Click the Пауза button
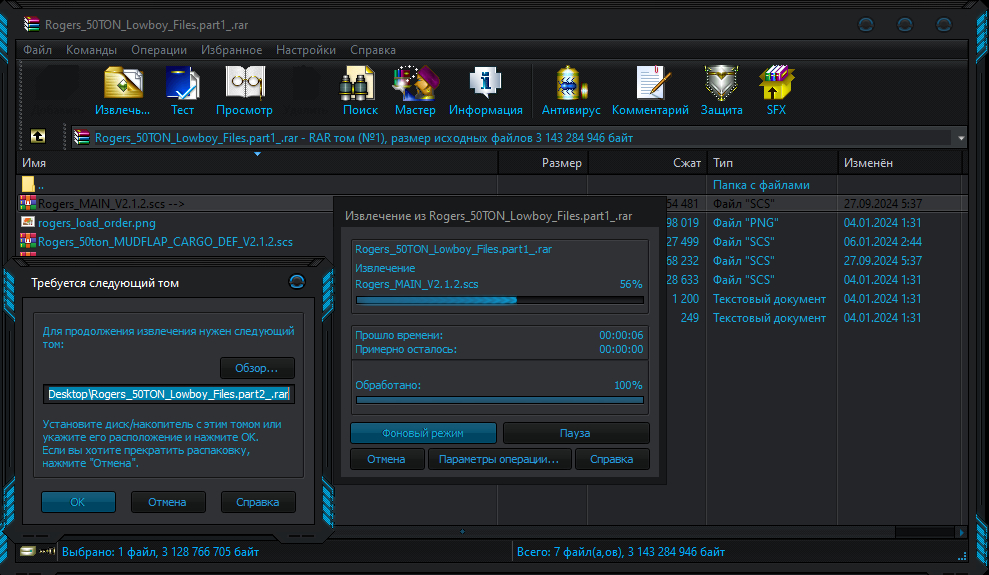Screen dimensions: 989x575 tap(576, 433)
